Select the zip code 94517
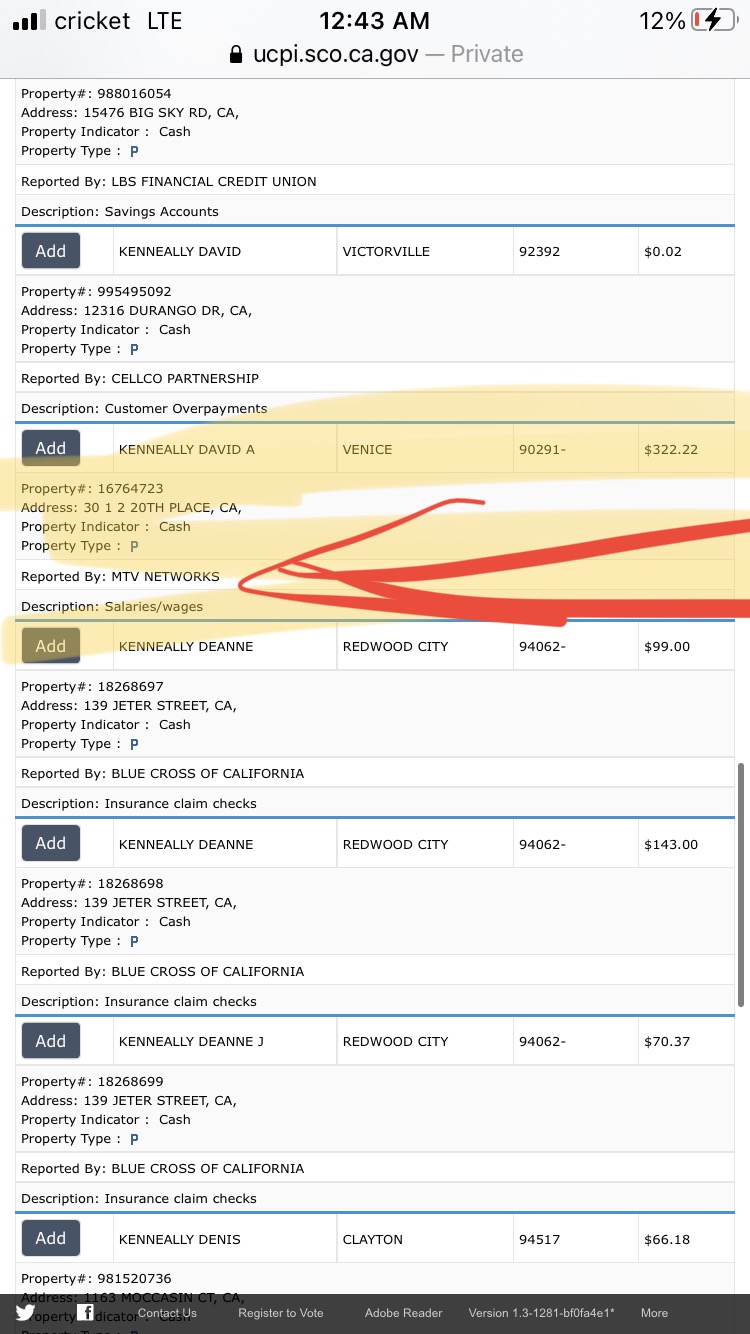This screenshot has height=1334, width=750. (539, 1240)
